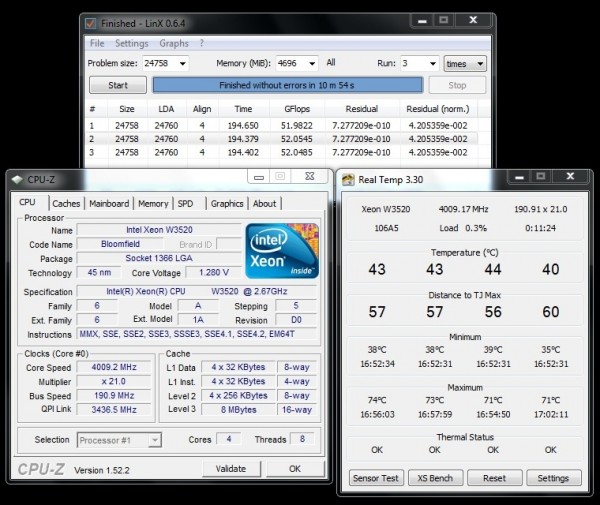Open the File menu in LinX
The image size is (600, 505).
(x=97, y=43)
